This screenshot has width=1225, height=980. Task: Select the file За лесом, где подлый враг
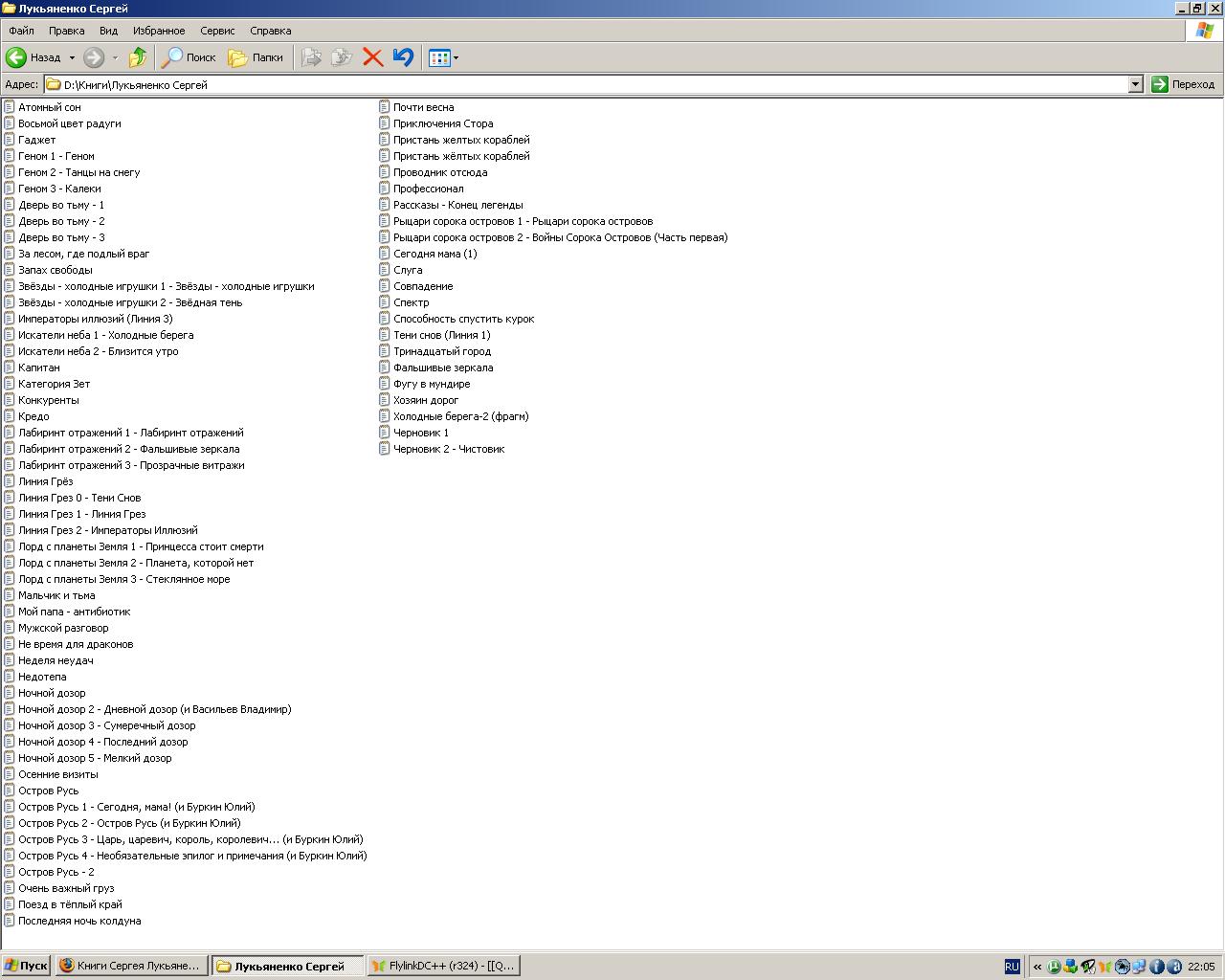(x=84, y=254)
